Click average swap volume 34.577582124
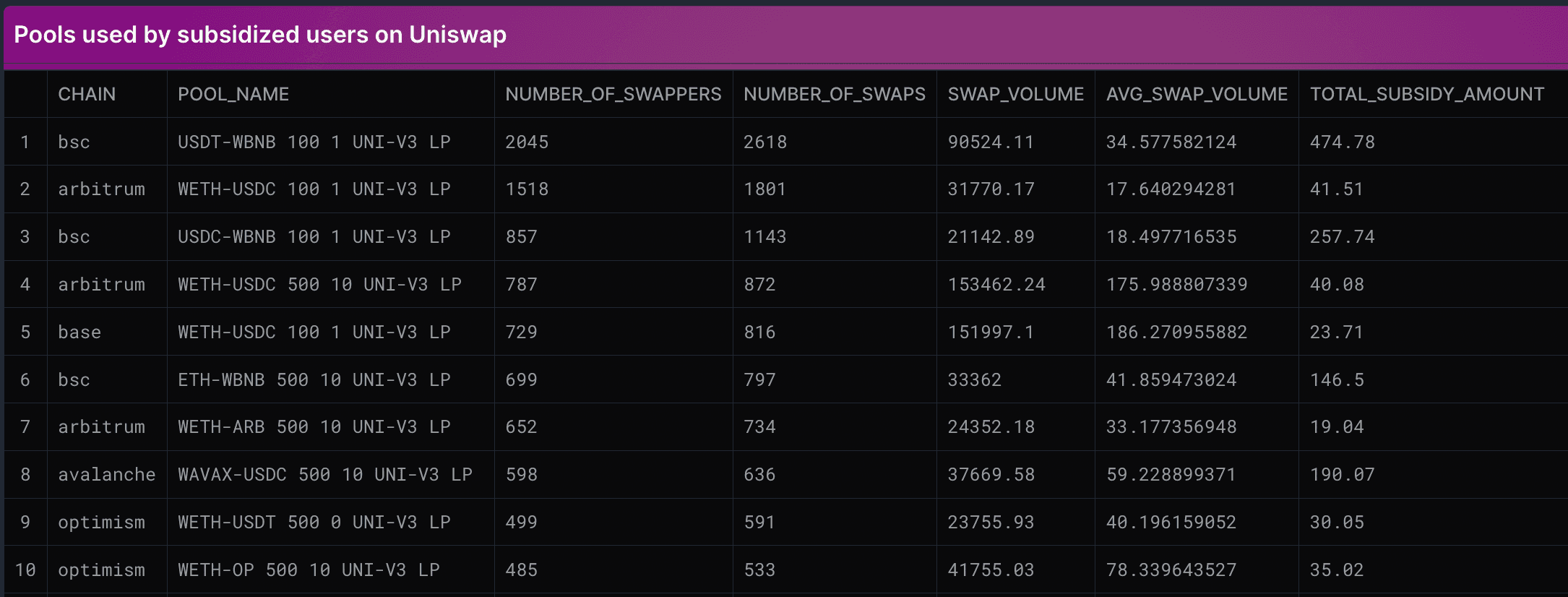This screenshot has width=1568, height=597. coord(1171,142)
